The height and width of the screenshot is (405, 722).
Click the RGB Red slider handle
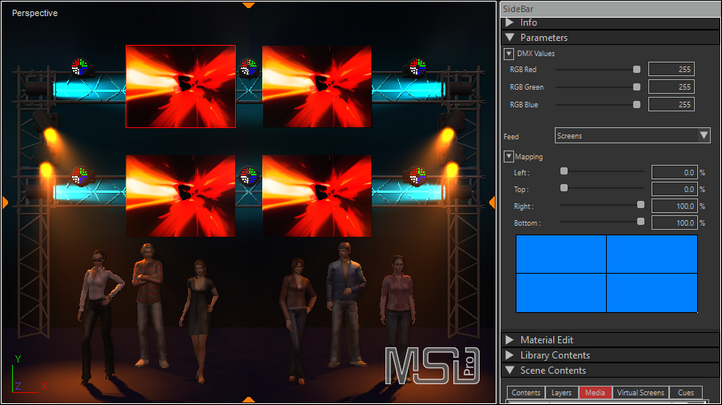[x=636, y=69]
